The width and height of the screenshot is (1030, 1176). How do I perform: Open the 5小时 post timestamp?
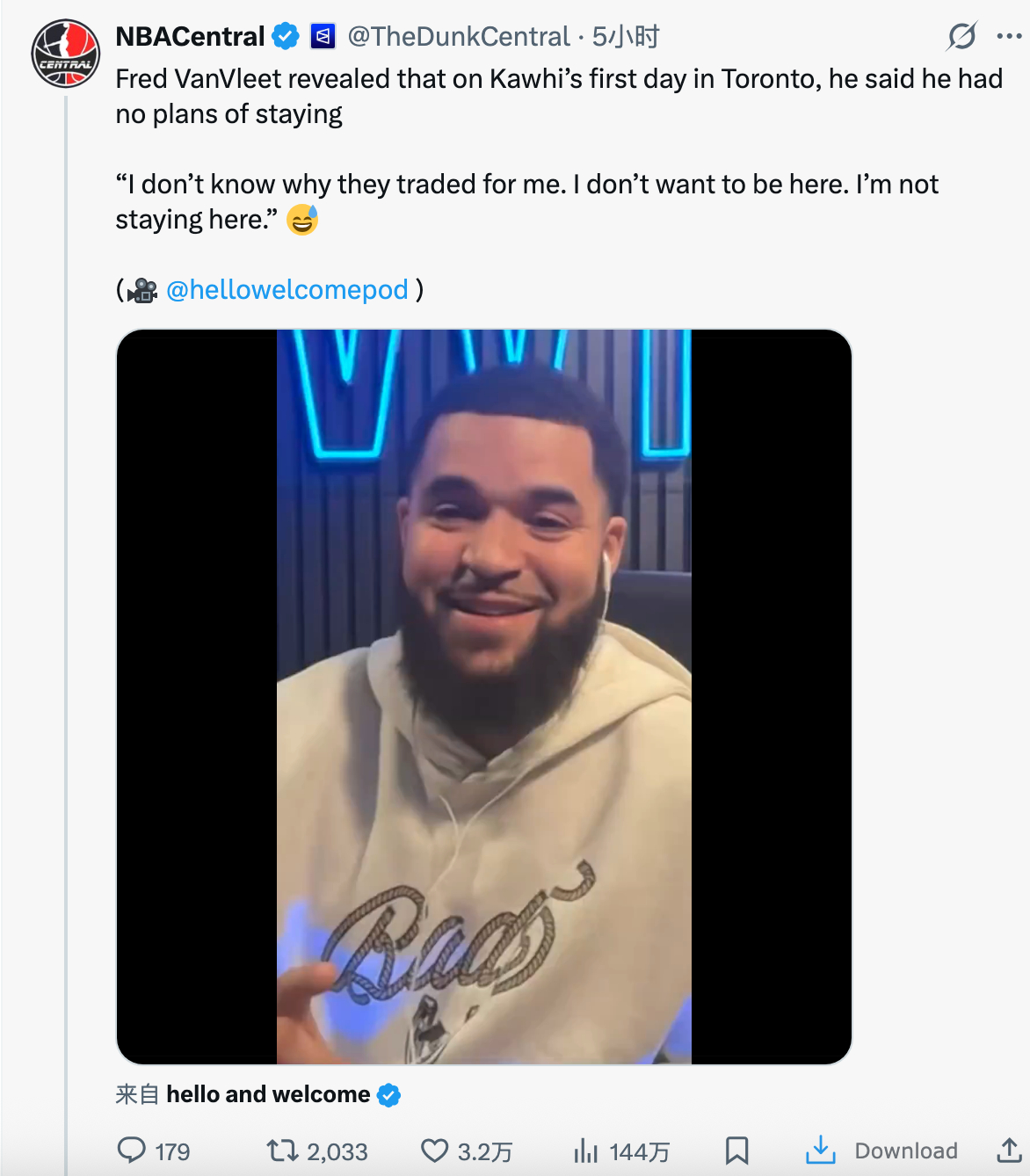(626, 37)
